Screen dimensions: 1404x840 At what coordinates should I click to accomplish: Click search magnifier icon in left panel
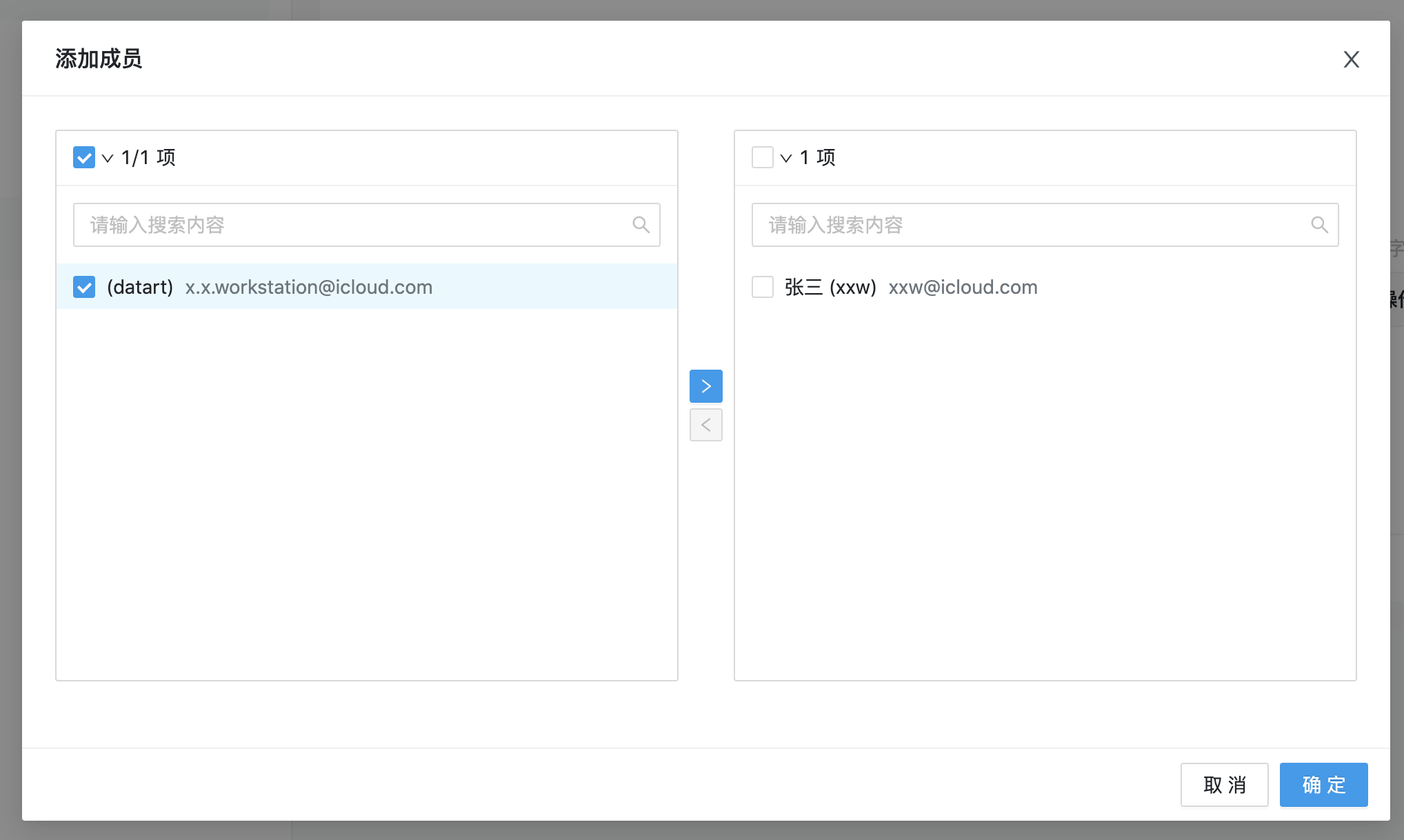(641, 225)
